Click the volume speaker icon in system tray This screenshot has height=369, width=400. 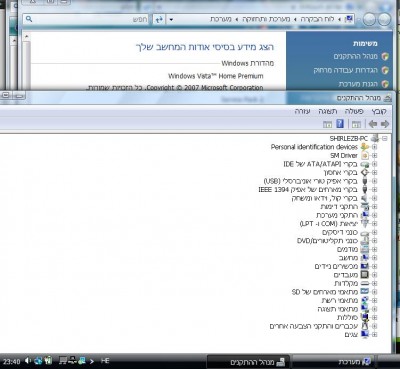pos(28,361)
